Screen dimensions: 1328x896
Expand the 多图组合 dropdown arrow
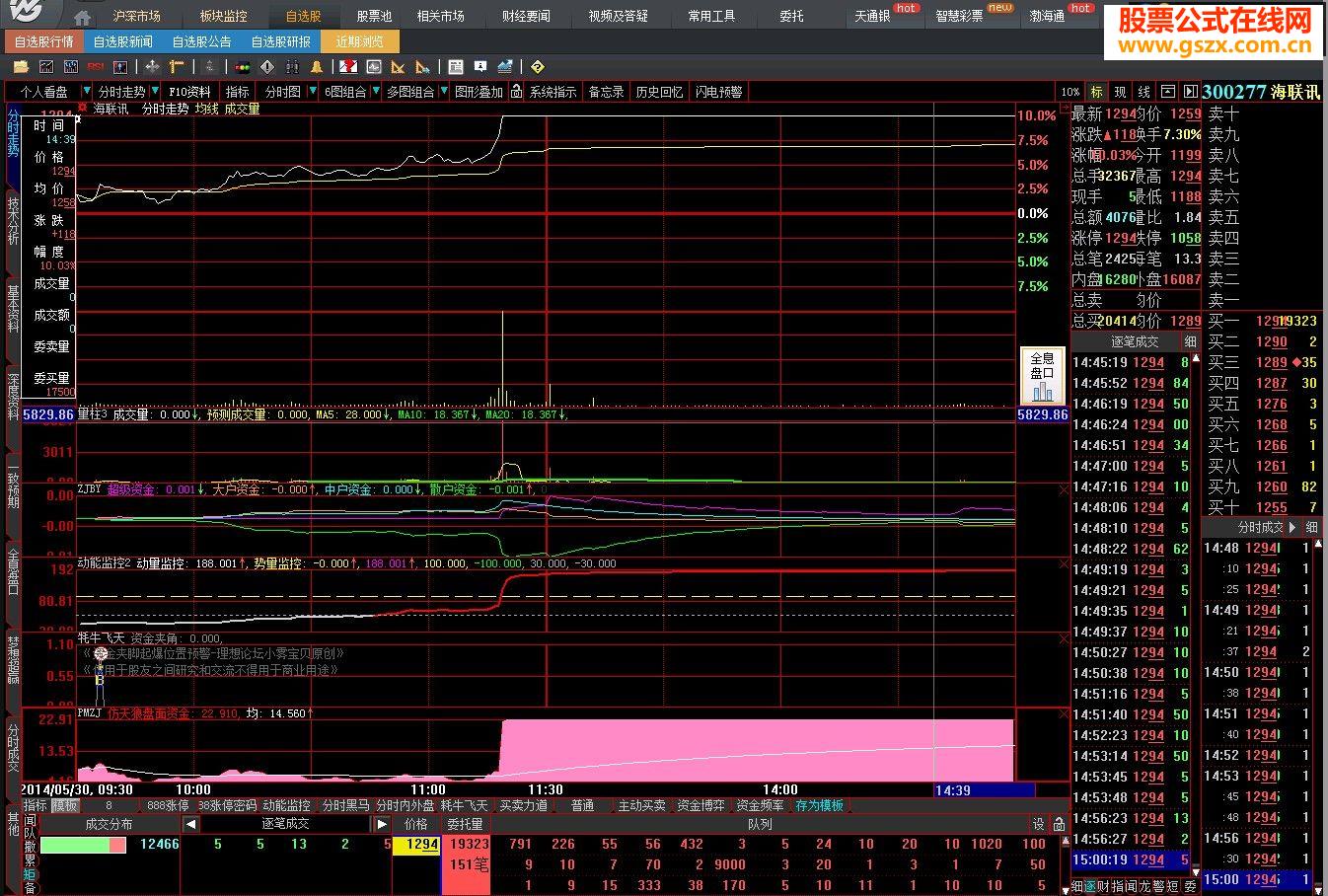pyautogui.click(x=442, y=92)
